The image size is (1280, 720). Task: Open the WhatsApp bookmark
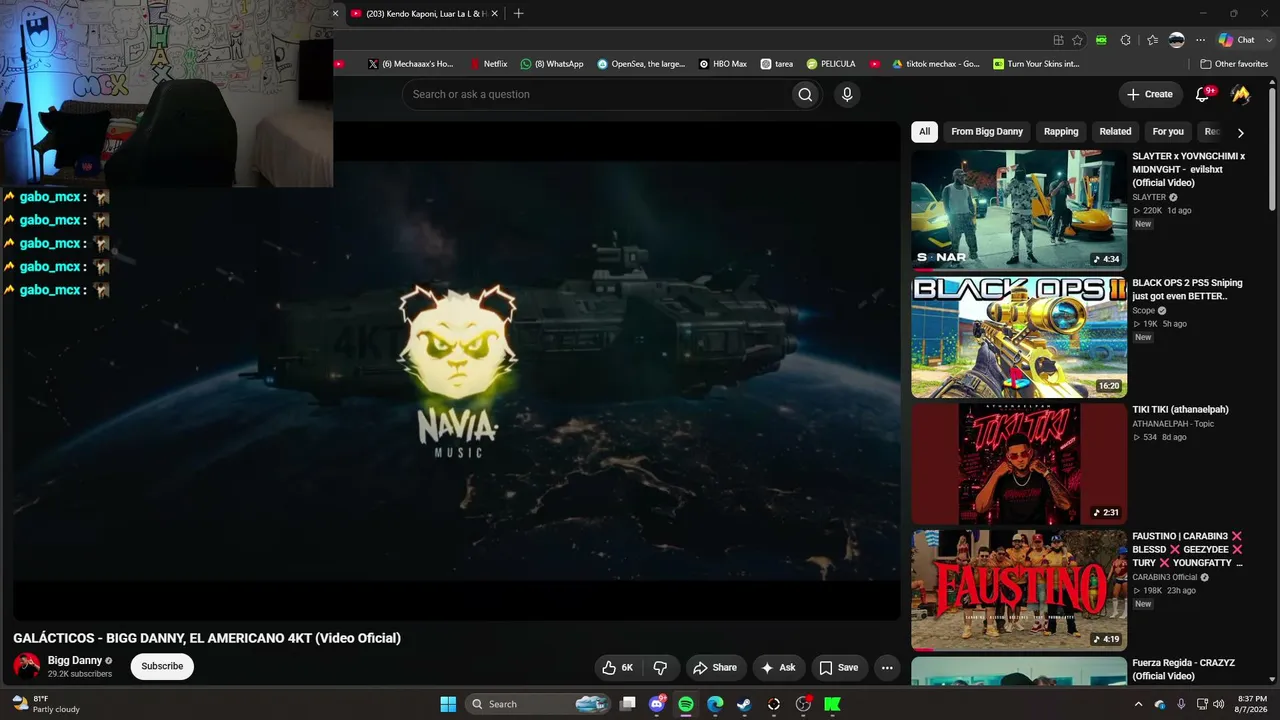coord(552,64)
